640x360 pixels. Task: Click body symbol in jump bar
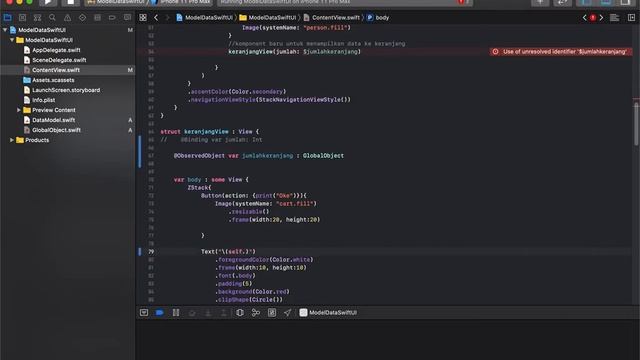pyautogui.click(x=378, y=18)
